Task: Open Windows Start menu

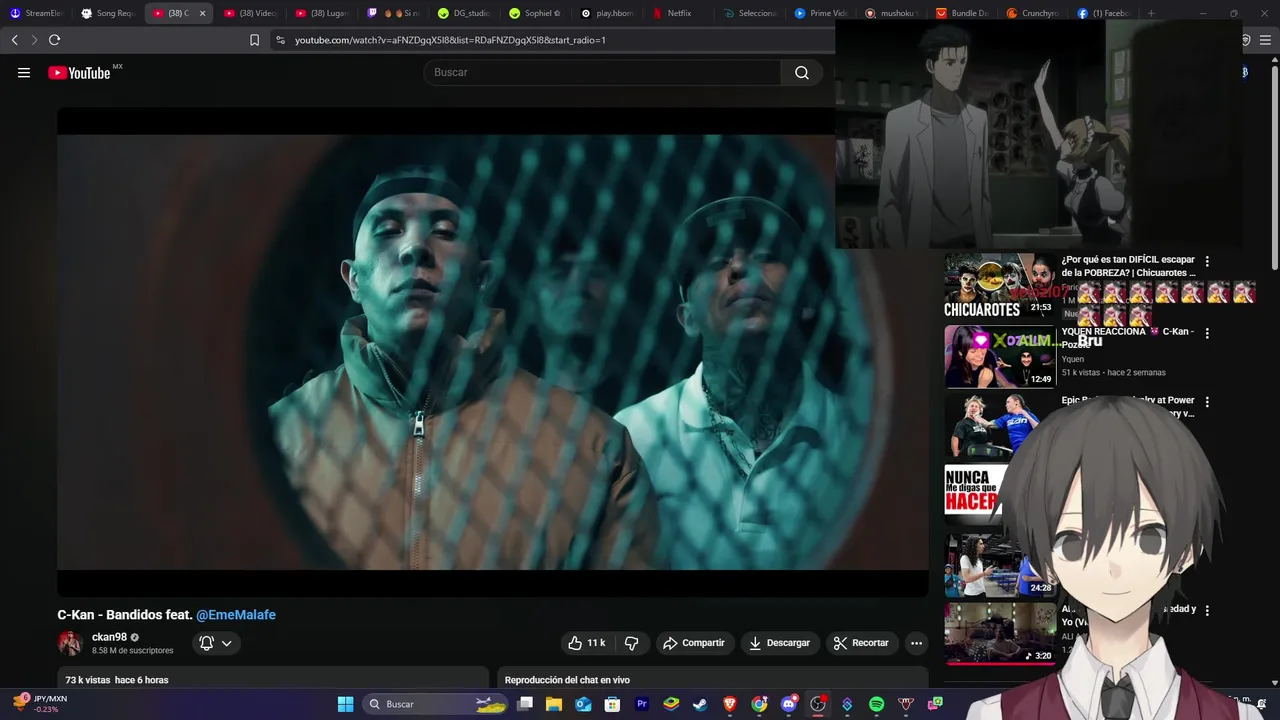Action: tap(345, 704)
